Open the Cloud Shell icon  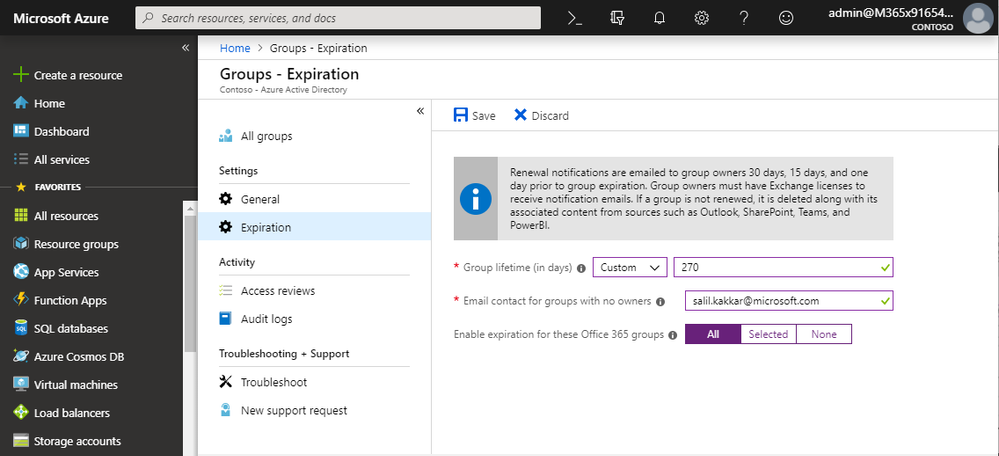(575, 18)
